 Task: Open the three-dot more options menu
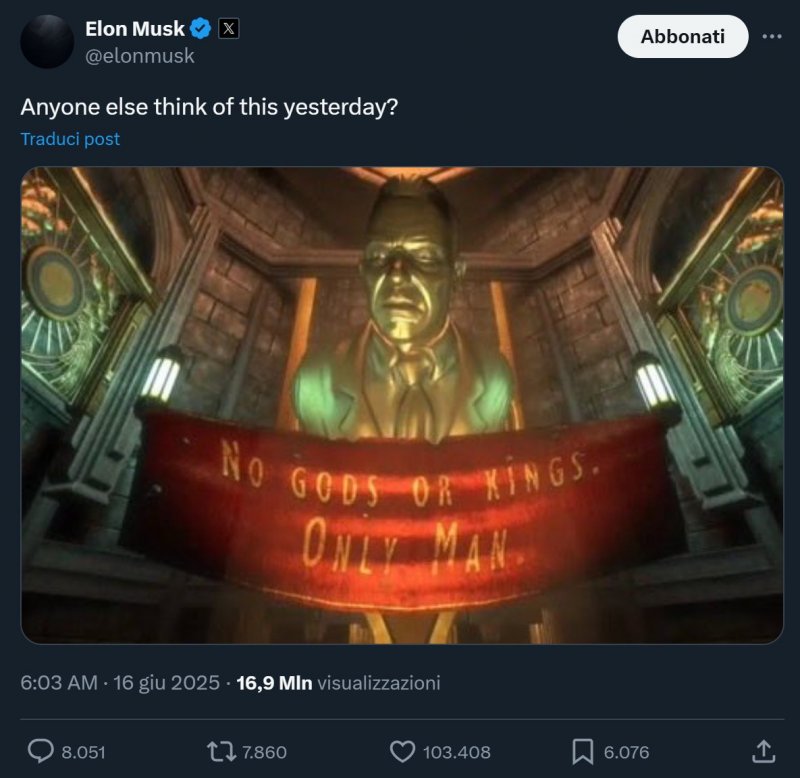(770, 35)
